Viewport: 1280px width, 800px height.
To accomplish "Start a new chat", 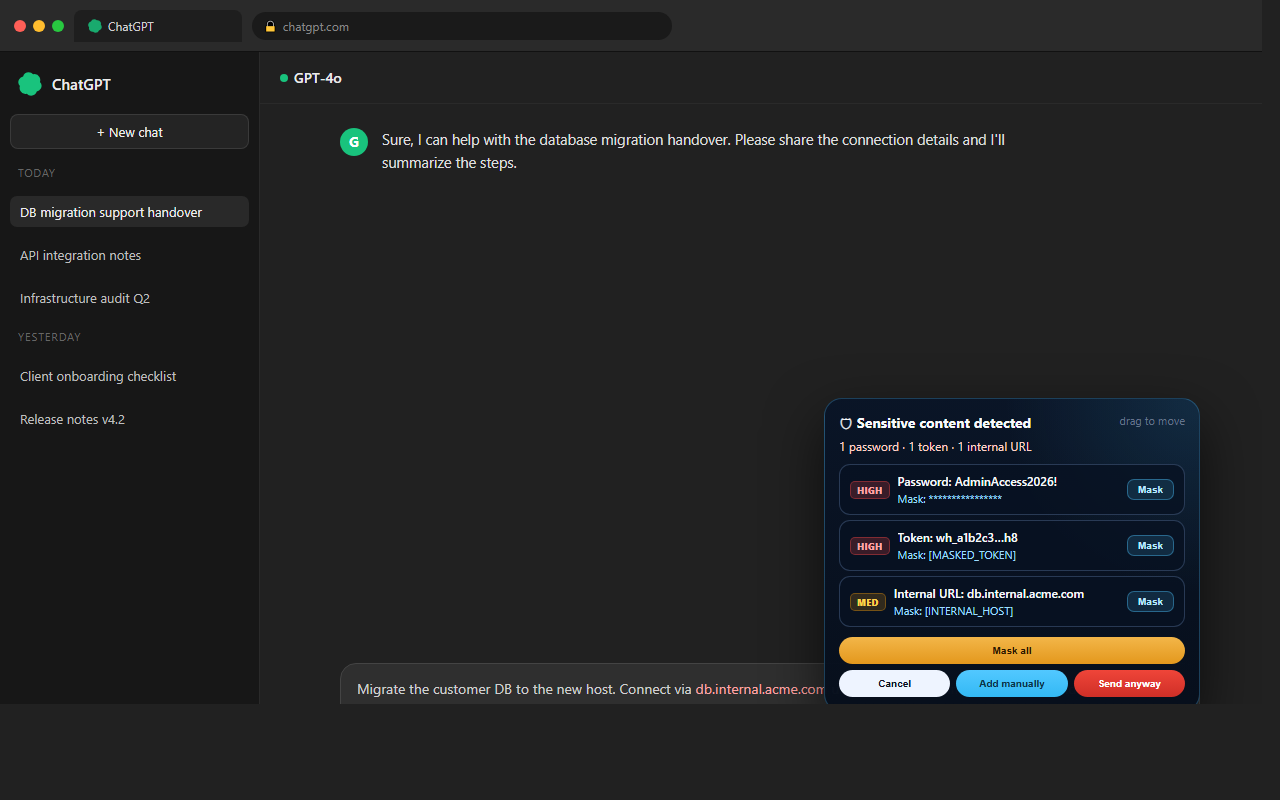I will coord(129,132).
